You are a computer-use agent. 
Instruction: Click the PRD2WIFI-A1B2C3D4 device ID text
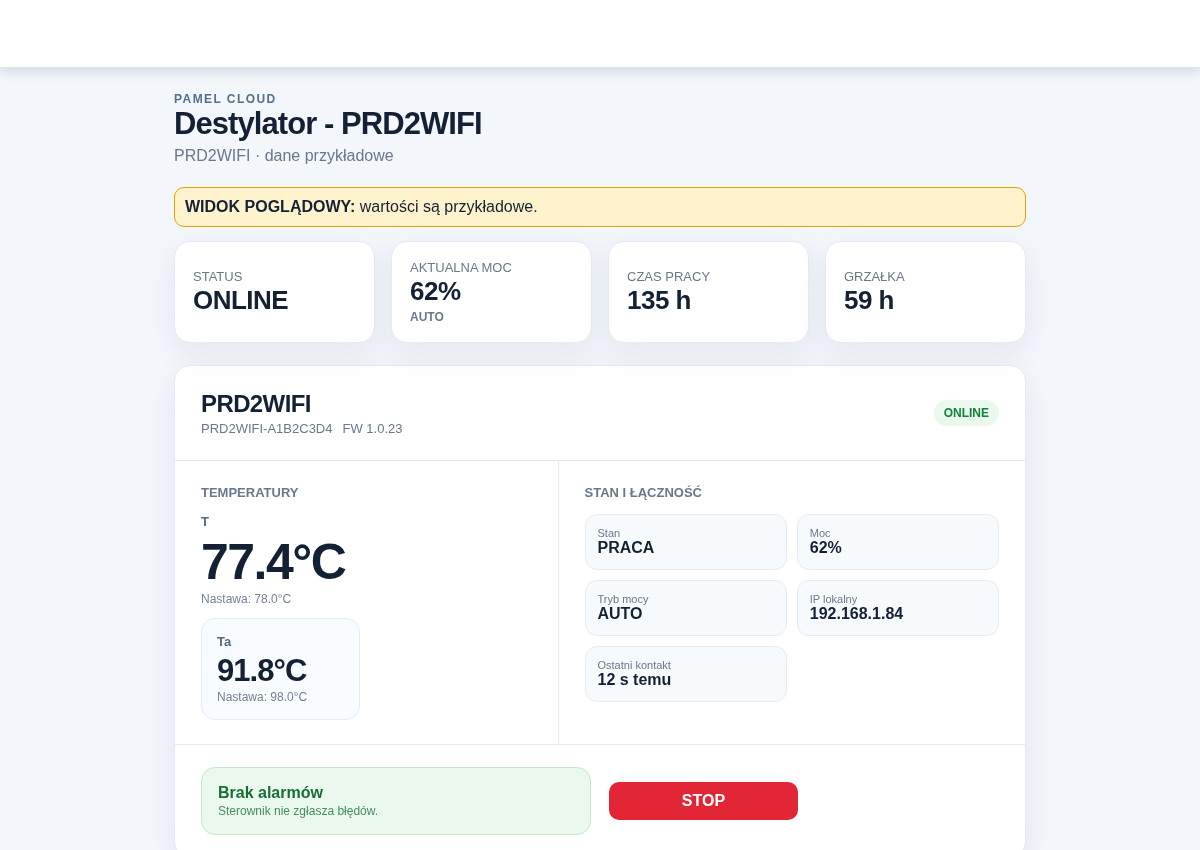[x=267, y=429]
